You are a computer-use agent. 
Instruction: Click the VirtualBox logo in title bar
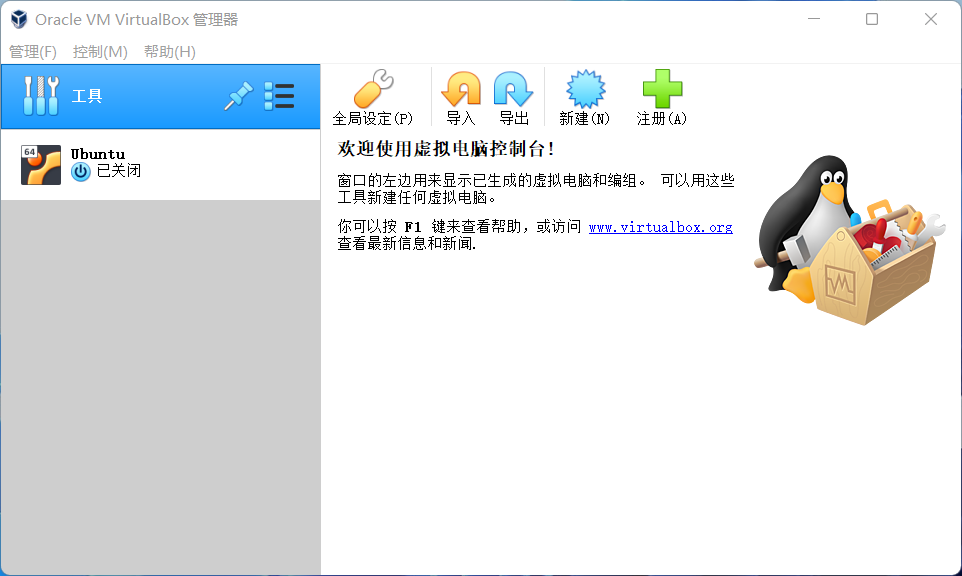coord(19,20)
